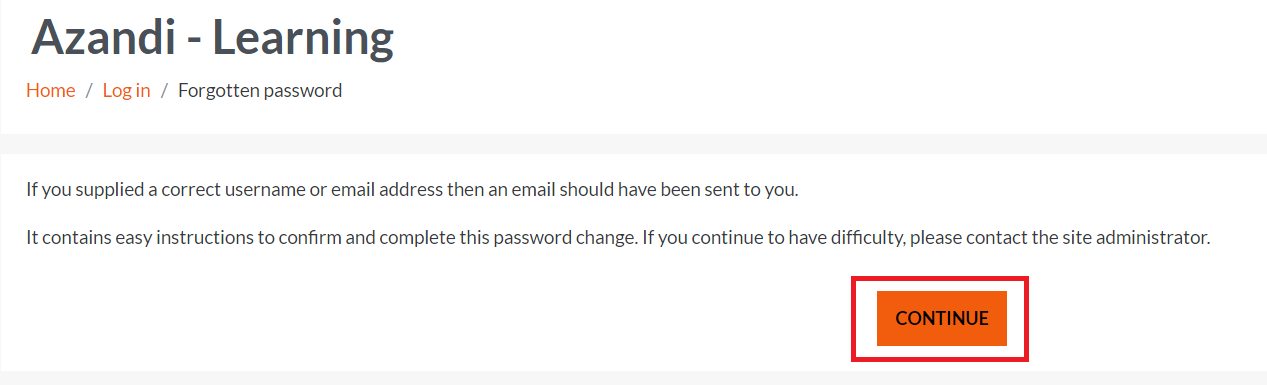This screenshot has width=1267, height=385.
Task: Click the Azandi - Learning page heading
Action: point(213,38)
